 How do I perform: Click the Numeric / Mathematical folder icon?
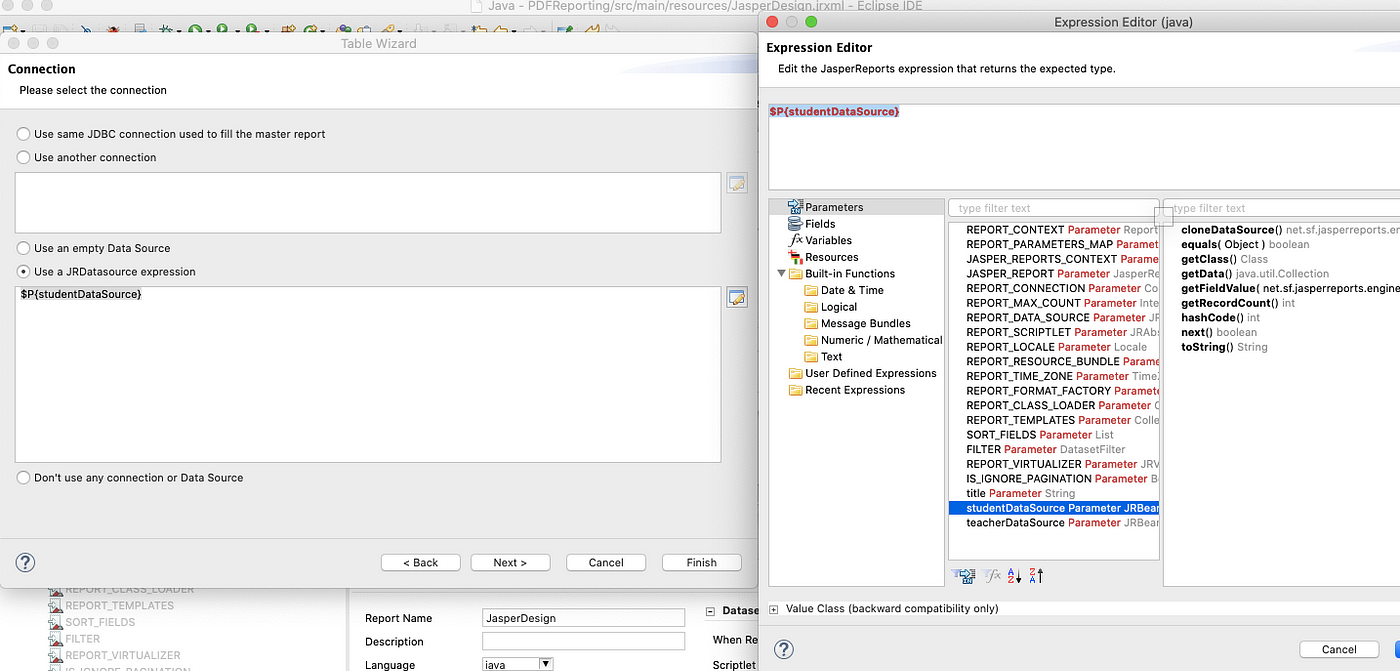811,340
